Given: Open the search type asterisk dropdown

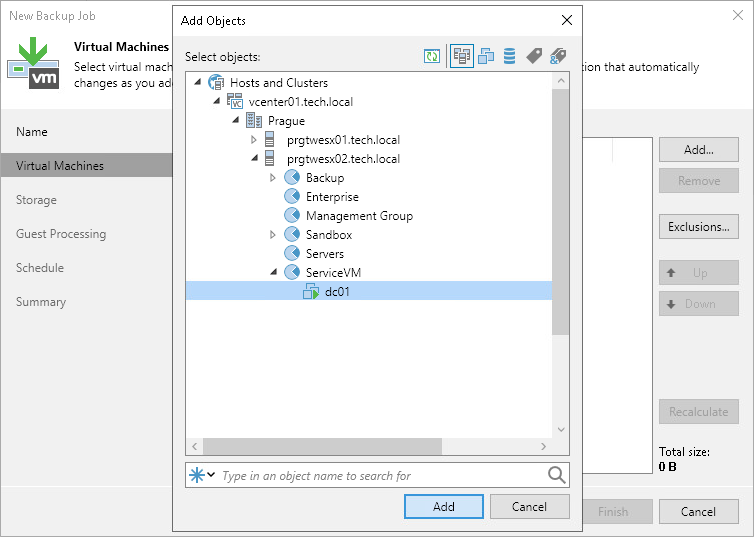Looking at the screenshot, I should click(x=202, y=475).
